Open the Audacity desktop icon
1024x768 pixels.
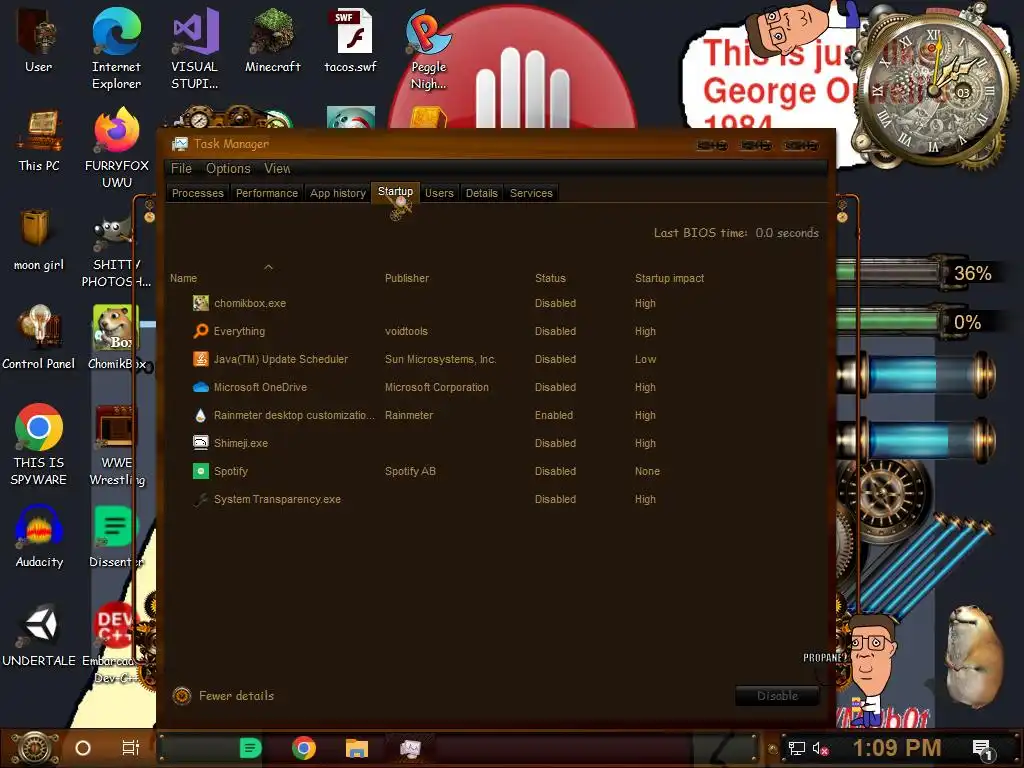pyautogui.click(x=39, y=536)
